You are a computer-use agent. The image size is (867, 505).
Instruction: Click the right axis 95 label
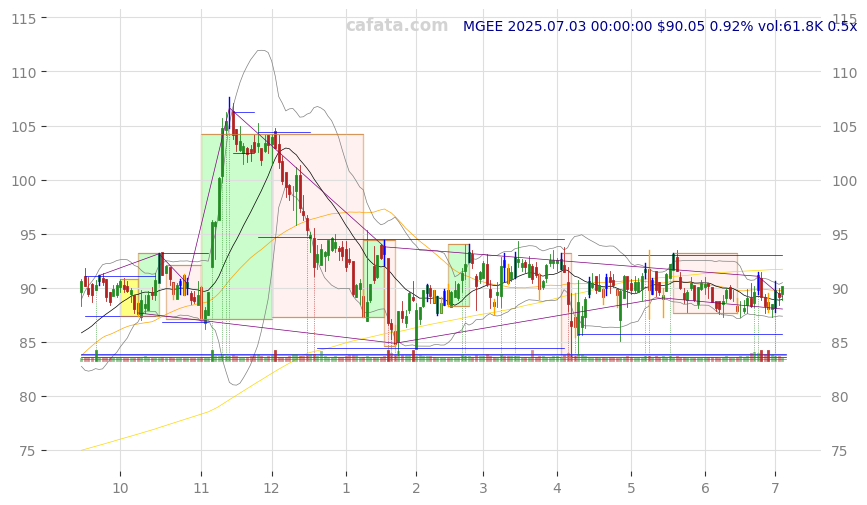840,235
